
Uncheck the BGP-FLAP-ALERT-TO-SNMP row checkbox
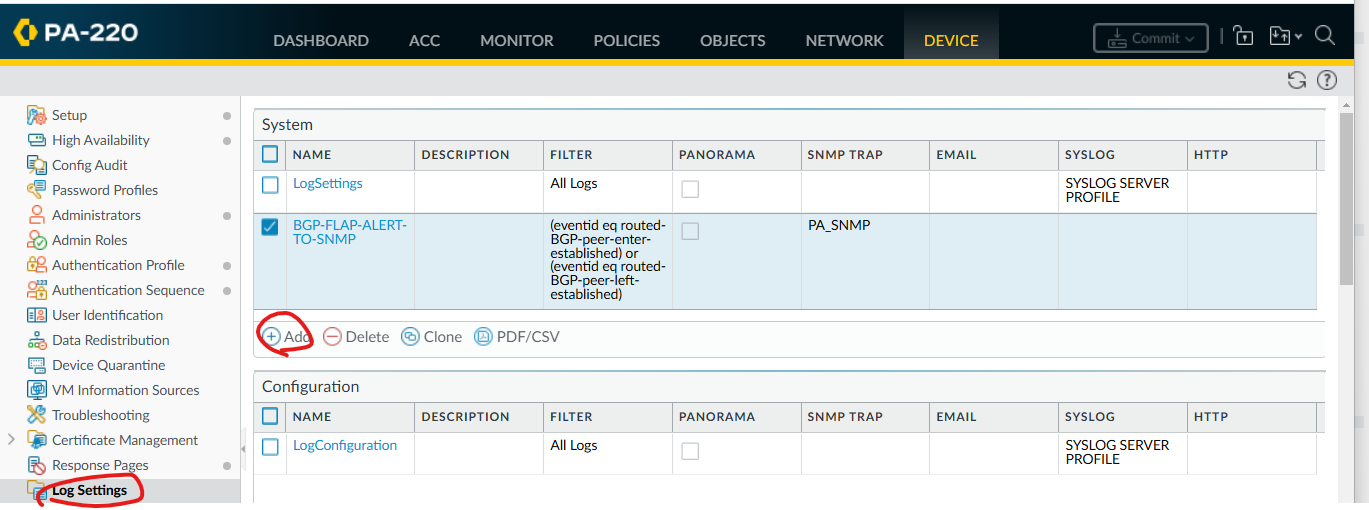click(x=270, y=227)
